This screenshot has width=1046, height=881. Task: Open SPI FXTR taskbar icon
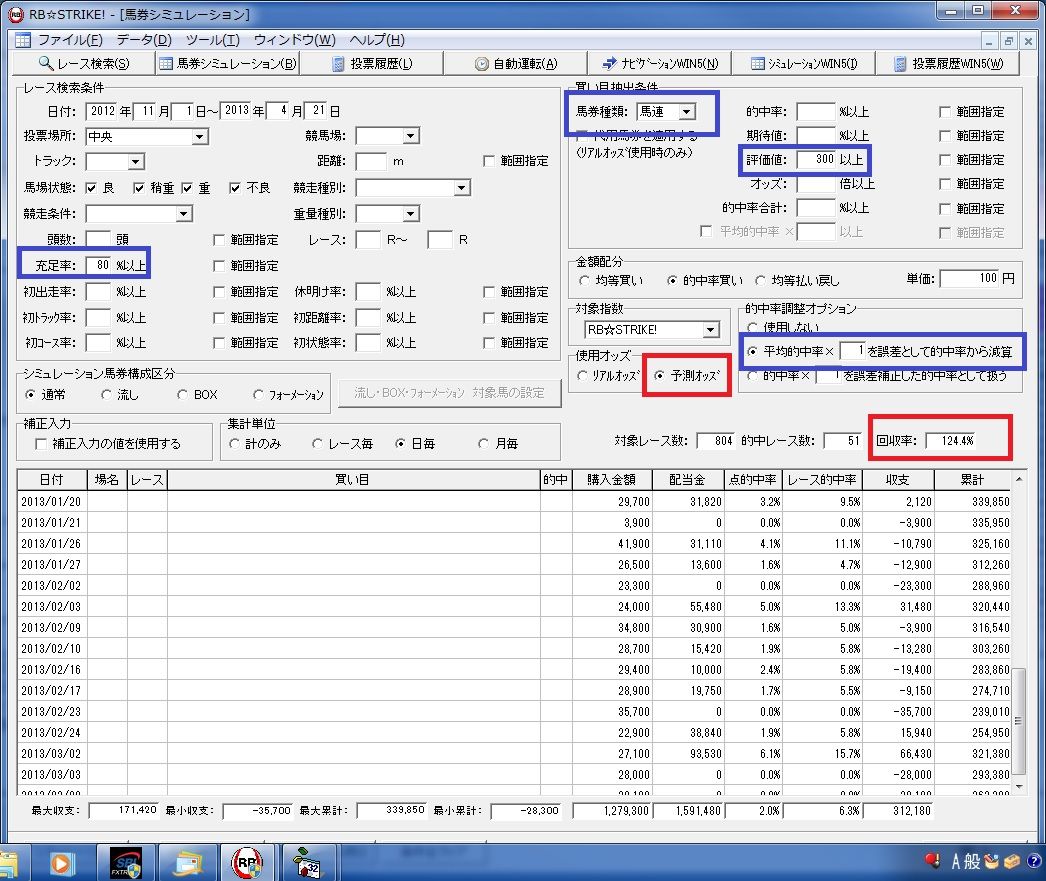tap(125, 864)
